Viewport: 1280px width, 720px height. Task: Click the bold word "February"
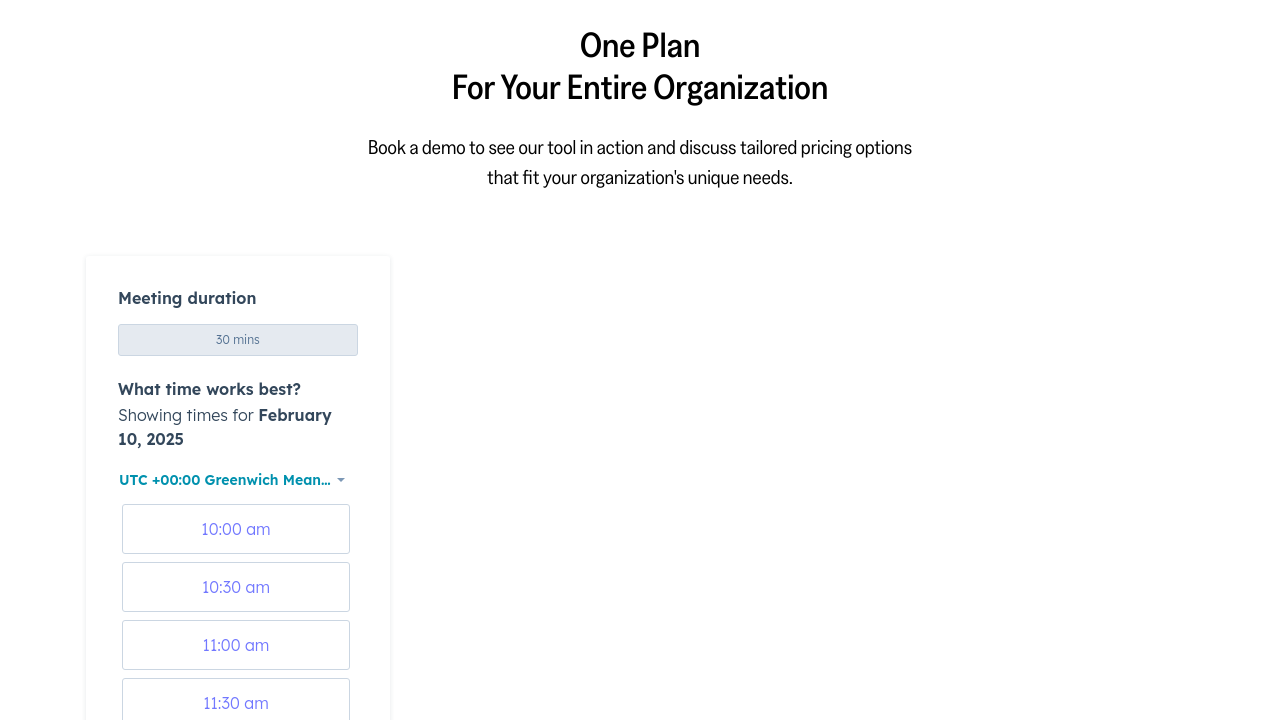click(x=295, y=415)
